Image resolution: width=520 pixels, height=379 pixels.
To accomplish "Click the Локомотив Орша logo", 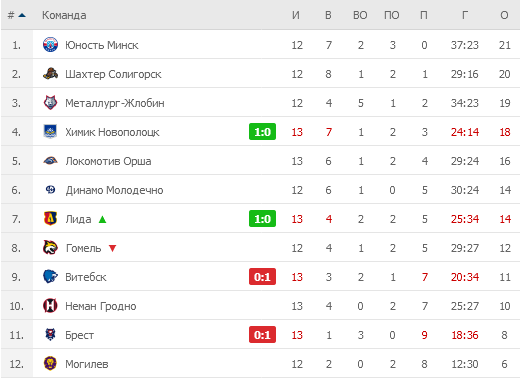I will pos(50,161).
